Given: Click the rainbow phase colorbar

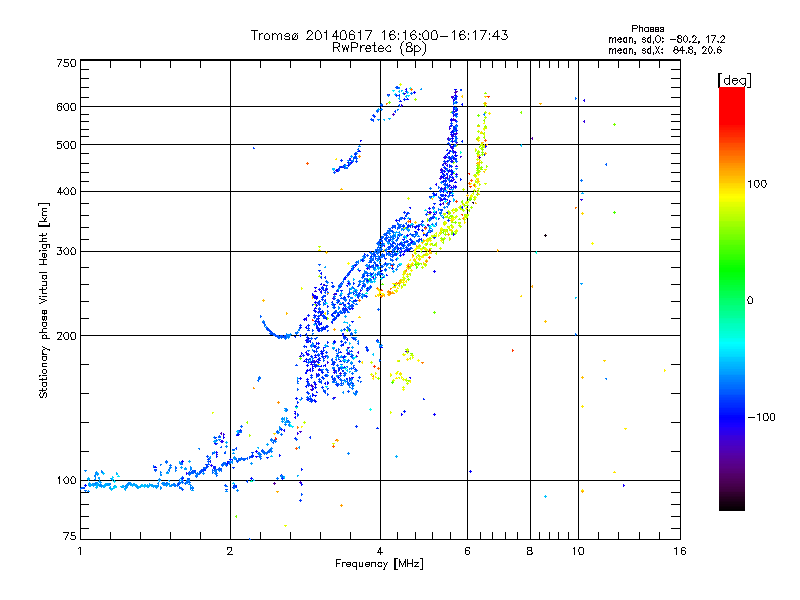Looking at the screenshot, I should pos(732,298).
